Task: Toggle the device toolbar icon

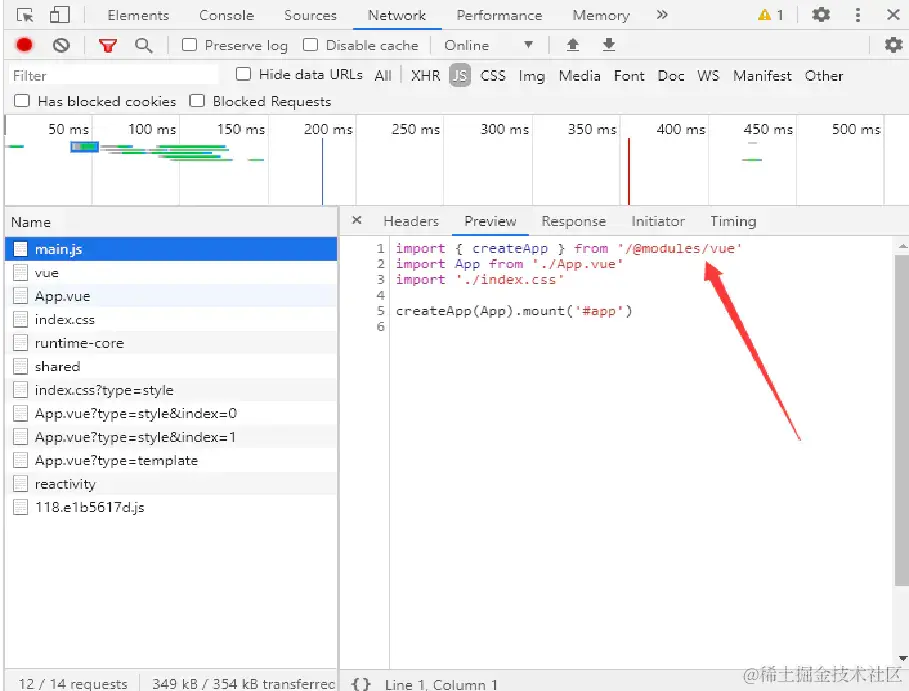Action: coord(60,14)
